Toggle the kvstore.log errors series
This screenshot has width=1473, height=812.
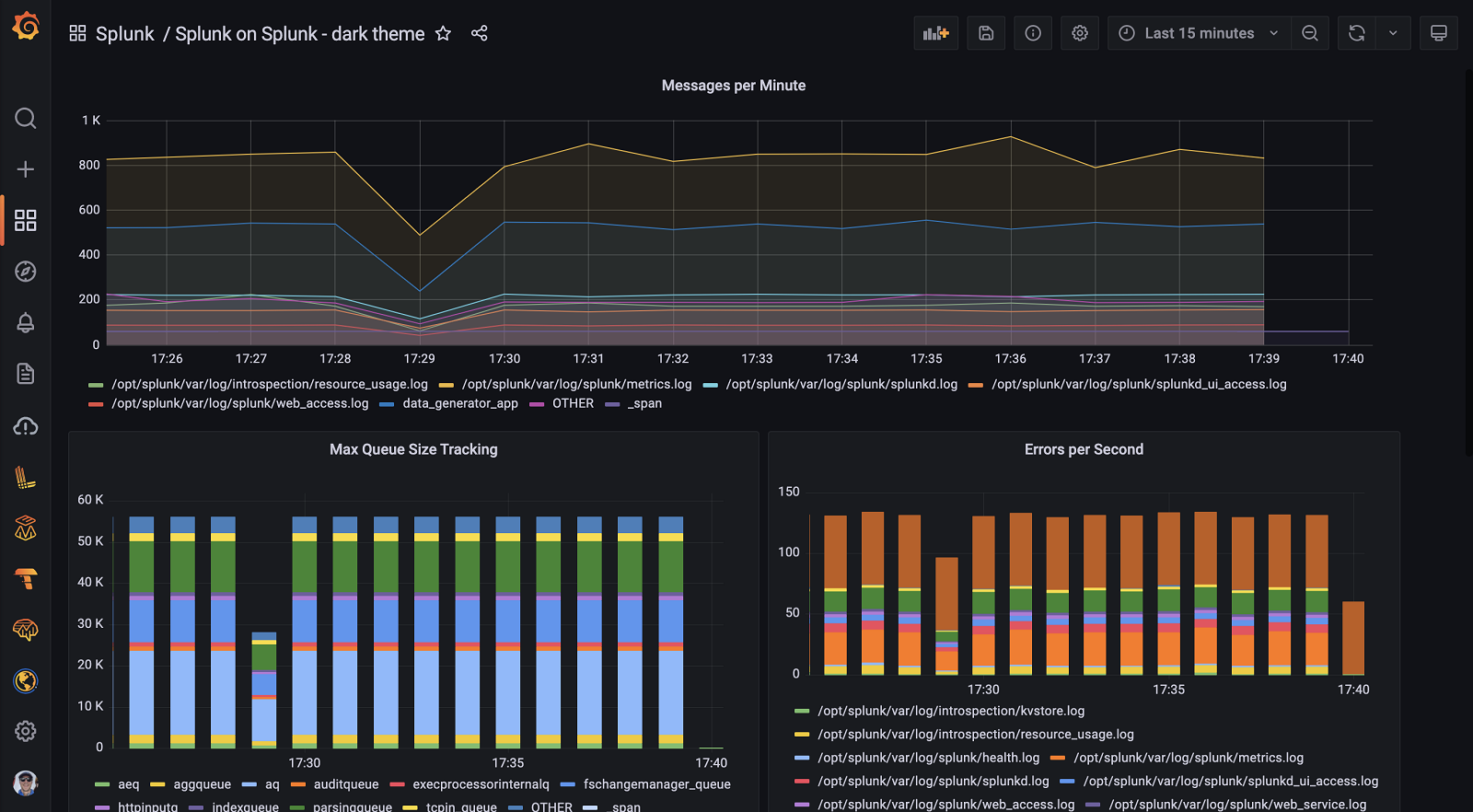951,711
